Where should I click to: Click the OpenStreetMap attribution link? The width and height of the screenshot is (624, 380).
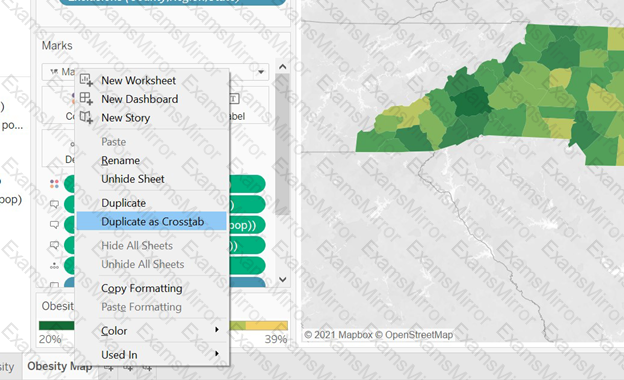[x=419, y=335]
